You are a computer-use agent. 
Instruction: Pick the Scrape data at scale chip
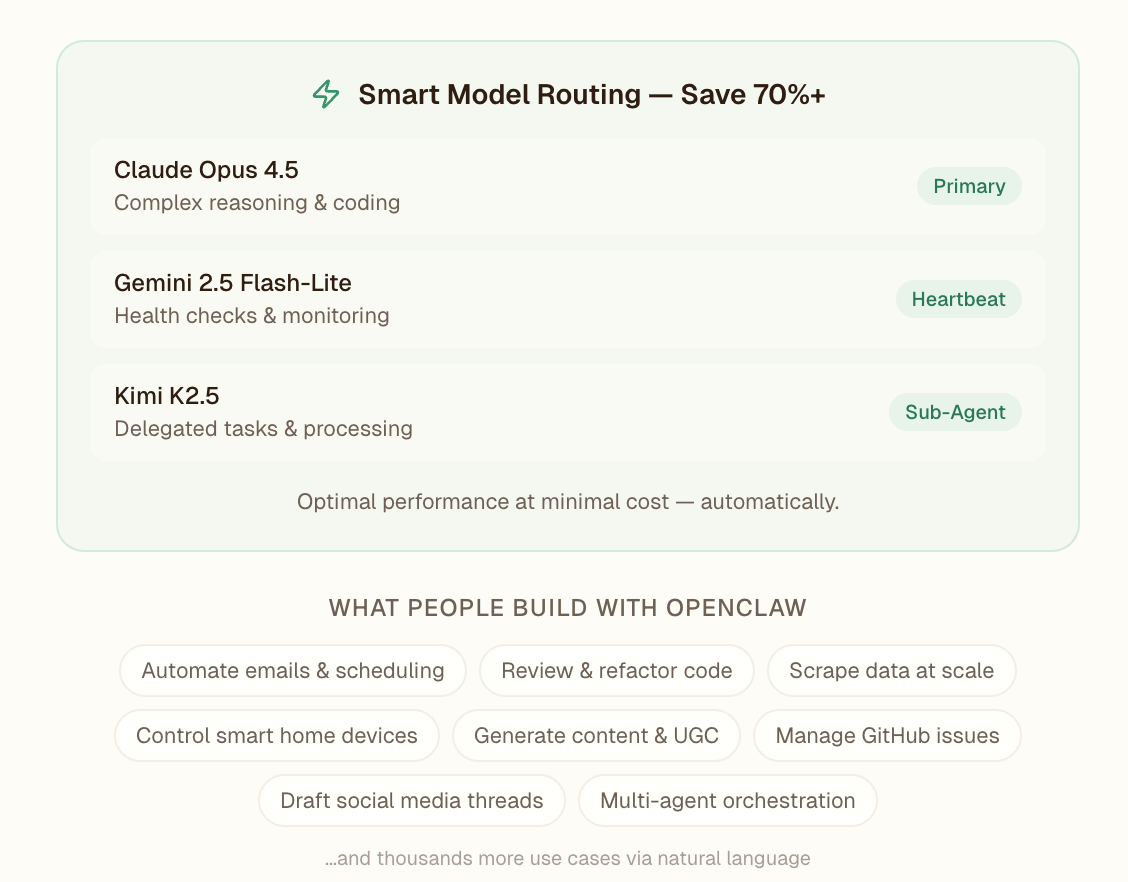coord(891,670)
